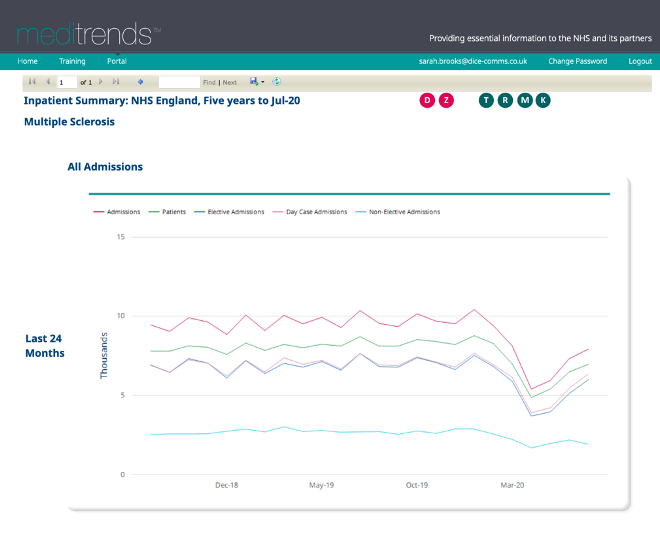The image size is (660, 536).
Task: Go to previous page in report toolbar
Action: pyautogui.click(x=48, y=82)
